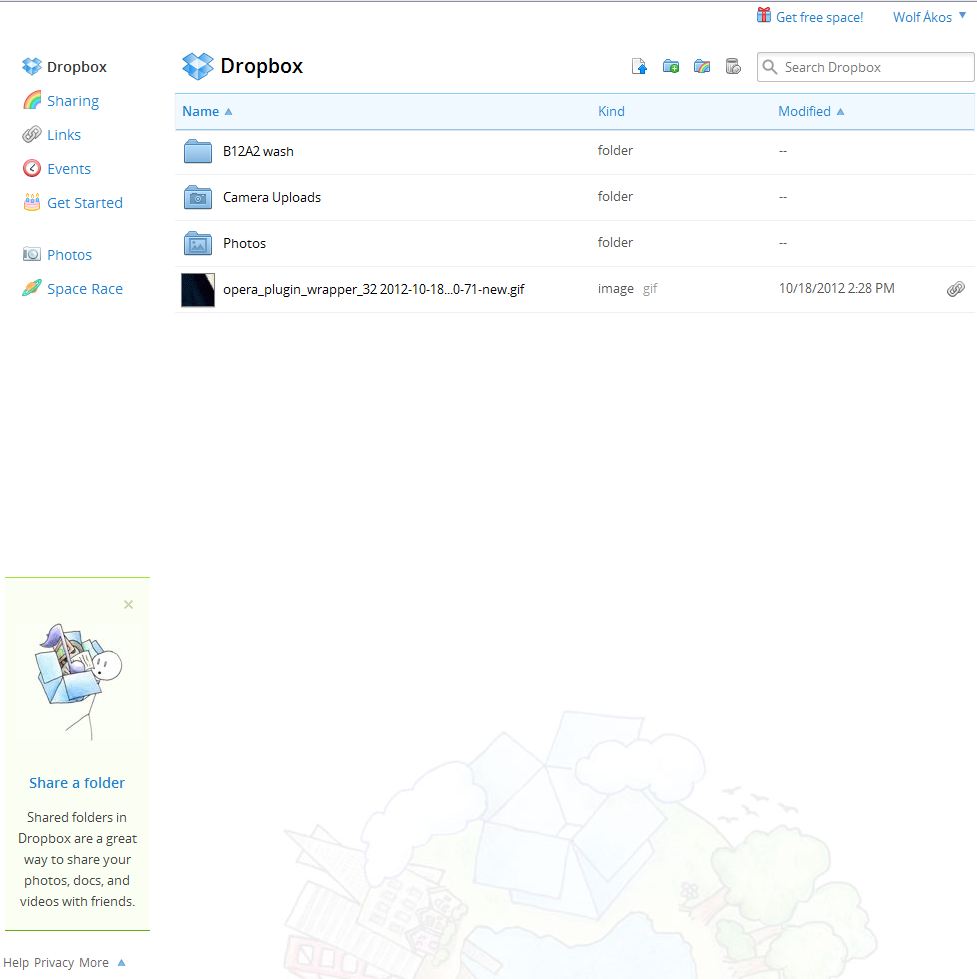Click the Camera Uploads folder icon

198,197
